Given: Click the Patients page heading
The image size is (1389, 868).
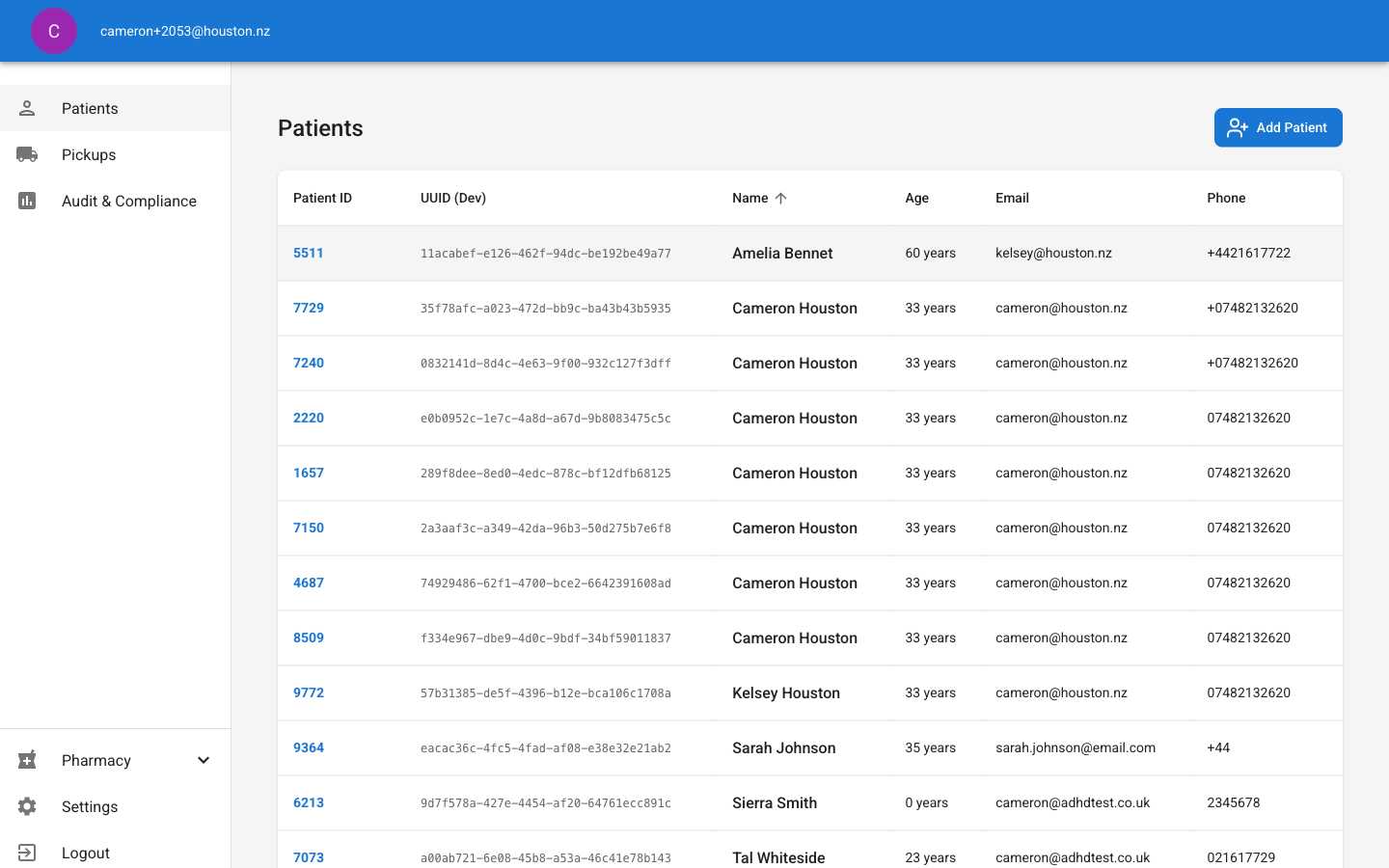Looking at the screenshot, I should pyautogui.click(x=320, y=128).
